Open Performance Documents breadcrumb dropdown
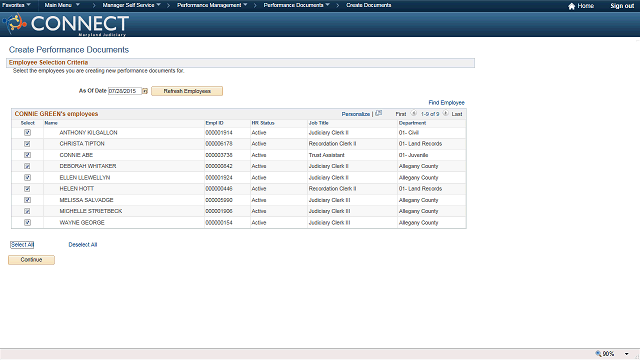Image resolution: width=640 pixels, height=360 pixels. [297, 5]
